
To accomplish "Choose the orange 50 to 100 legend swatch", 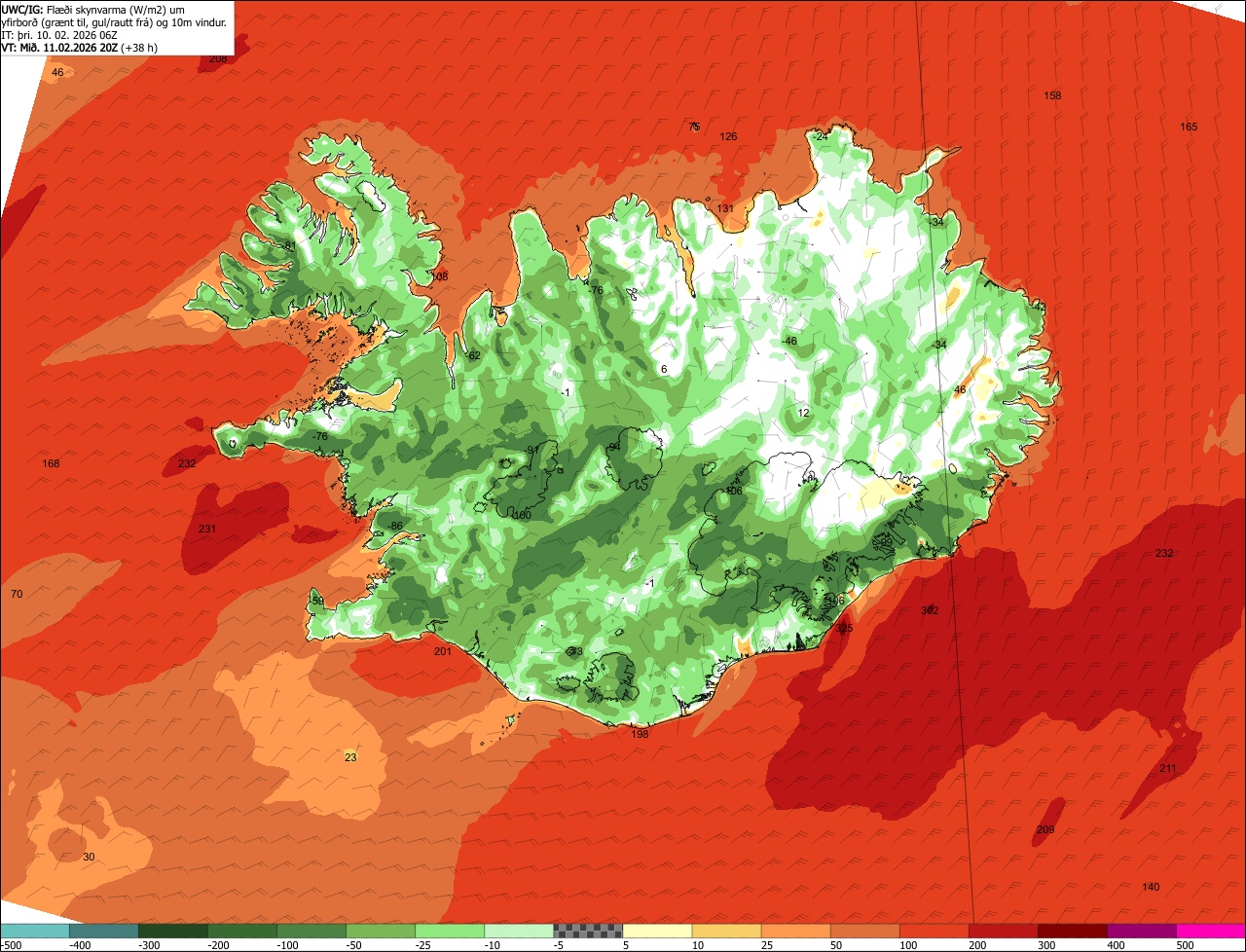I will click(864, 931).
